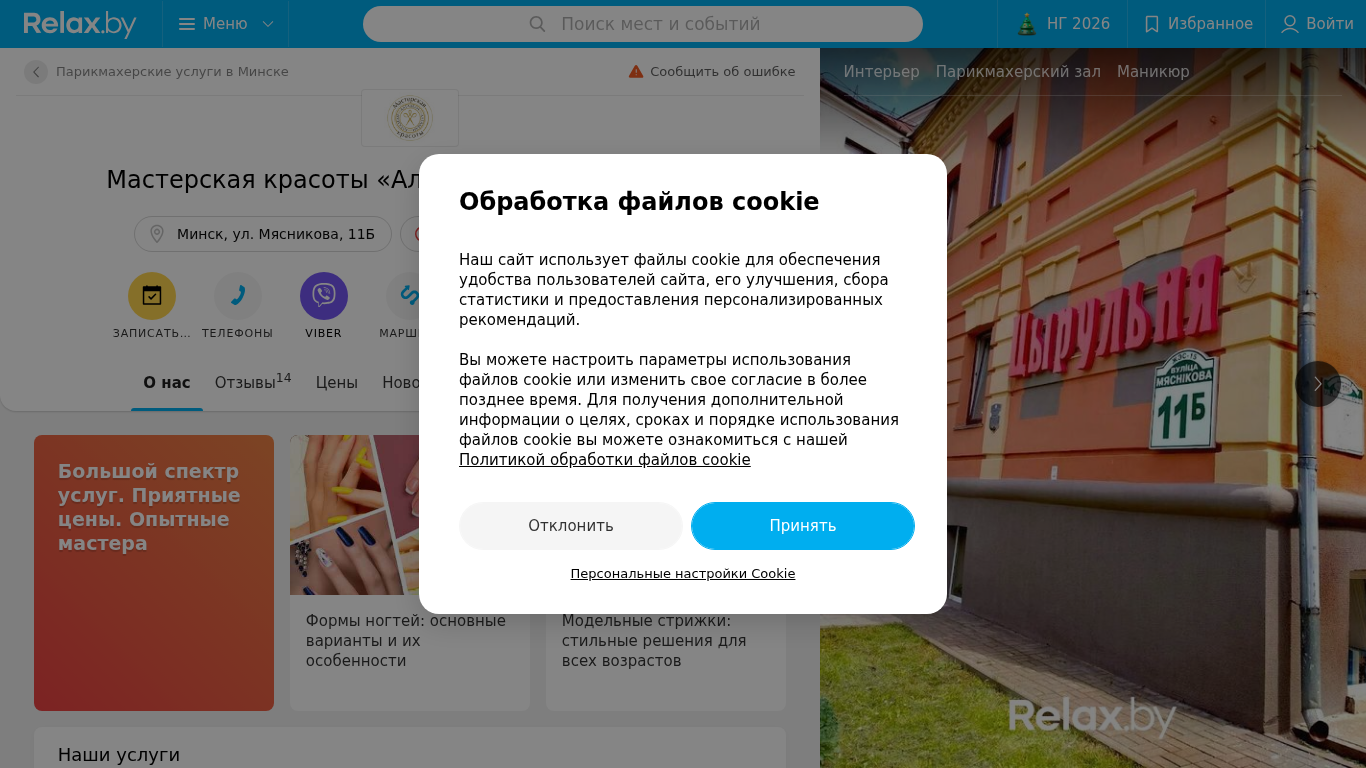
Task: Click the Viber contact icon
Action: tap(324, 296)
